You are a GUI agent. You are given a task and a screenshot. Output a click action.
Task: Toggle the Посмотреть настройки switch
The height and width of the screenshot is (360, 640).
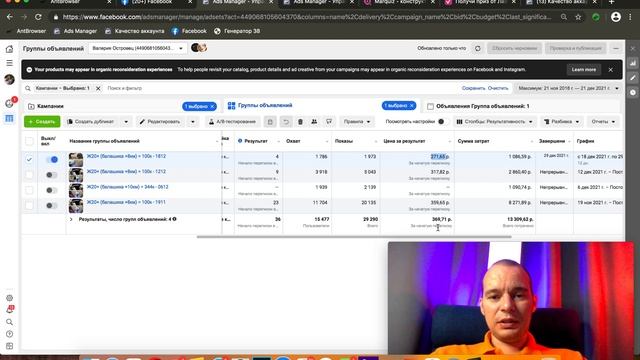[442, 122]
